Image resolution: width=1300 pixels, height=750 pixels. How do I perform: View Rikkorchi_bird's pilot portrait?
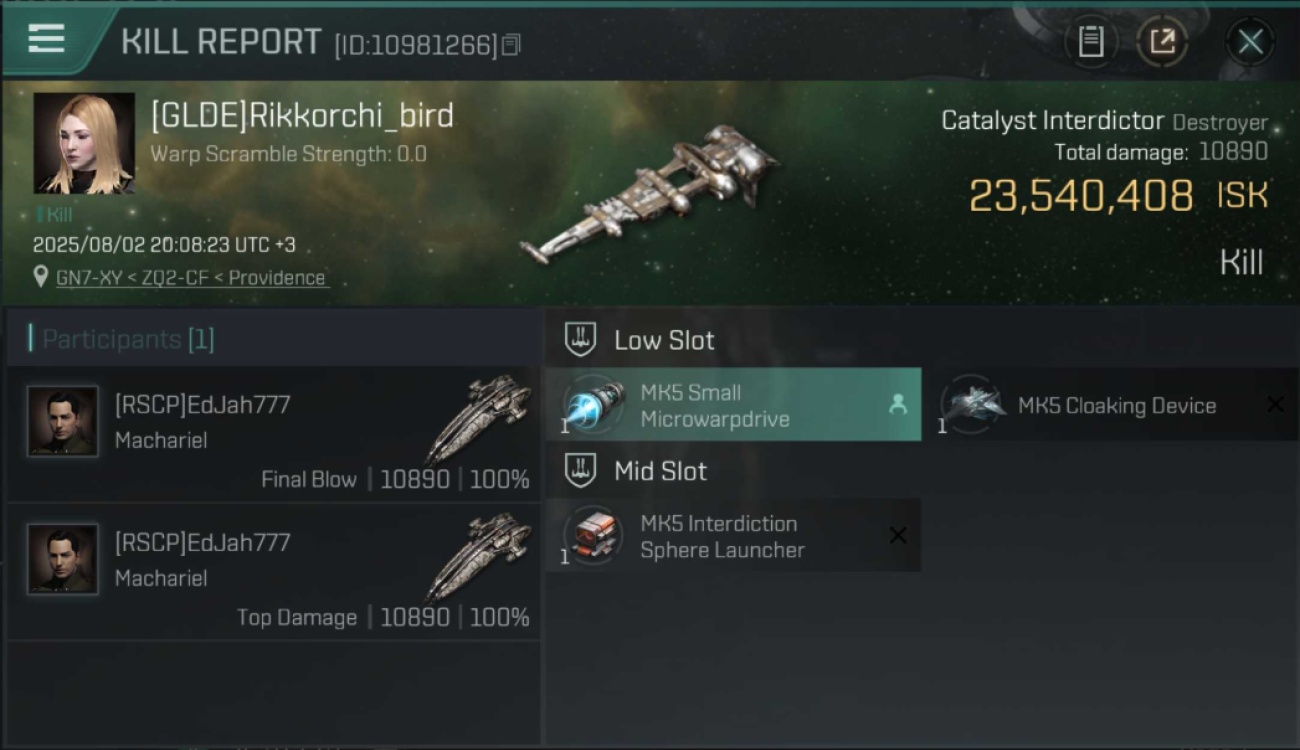(x=85, y=143)
